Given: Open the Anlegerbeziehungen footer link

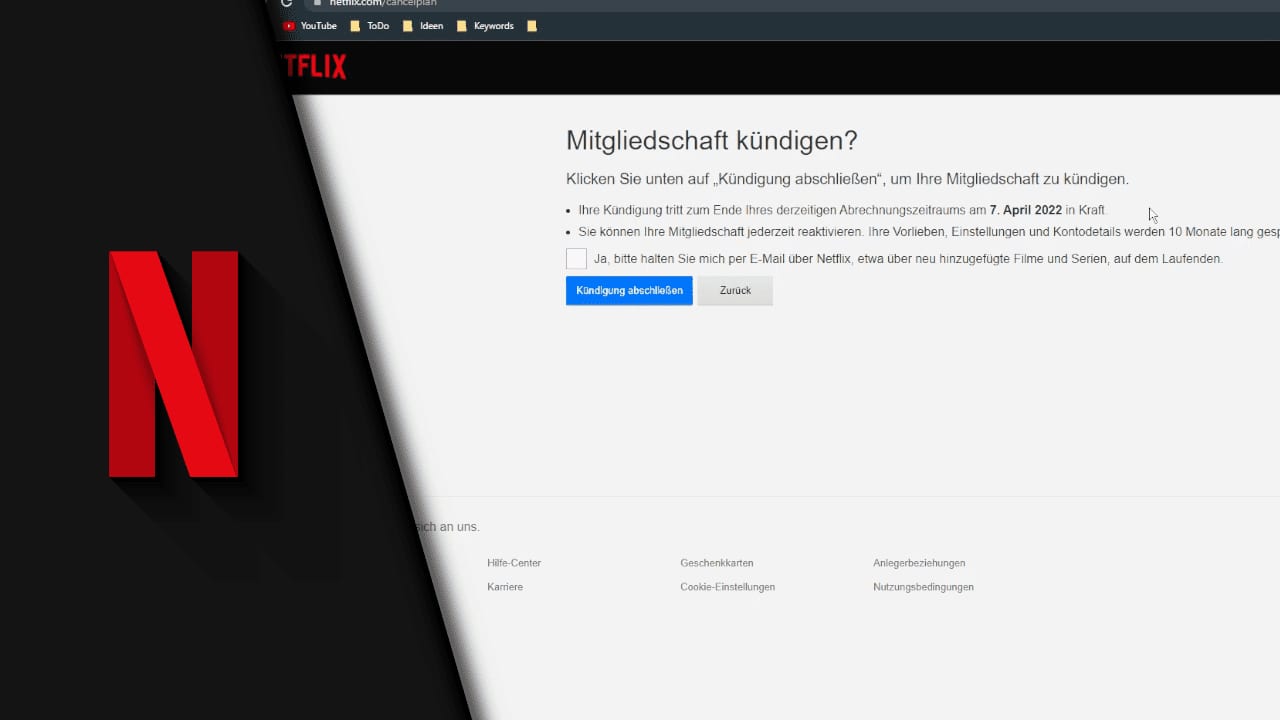Looking at the screenshot, I should pyautogui.click(x=919, y=563).
